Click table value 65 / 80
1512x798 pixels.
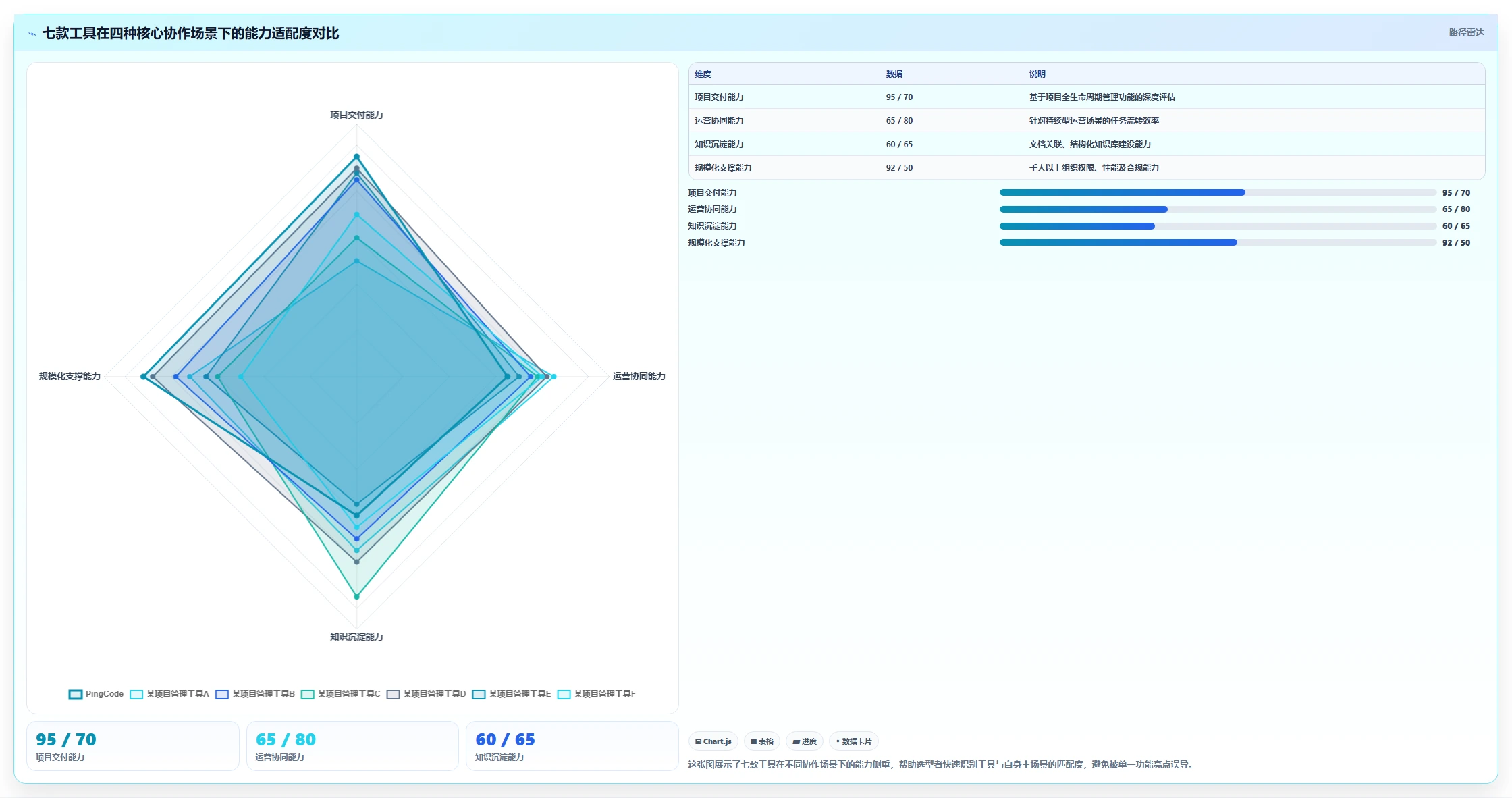(899, 121)
